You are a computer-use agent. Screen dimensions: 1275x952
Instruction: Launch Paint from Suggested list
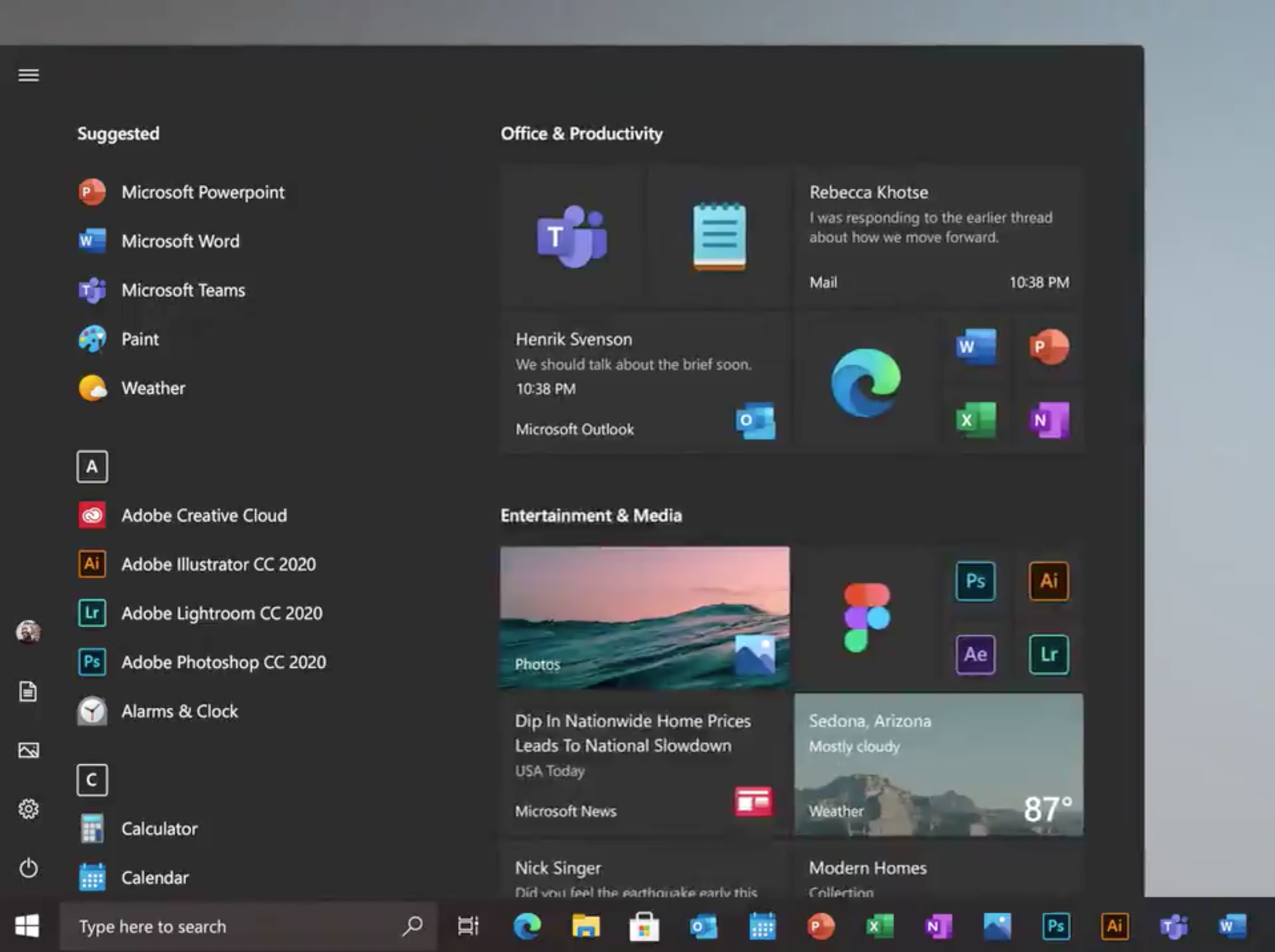119,339
